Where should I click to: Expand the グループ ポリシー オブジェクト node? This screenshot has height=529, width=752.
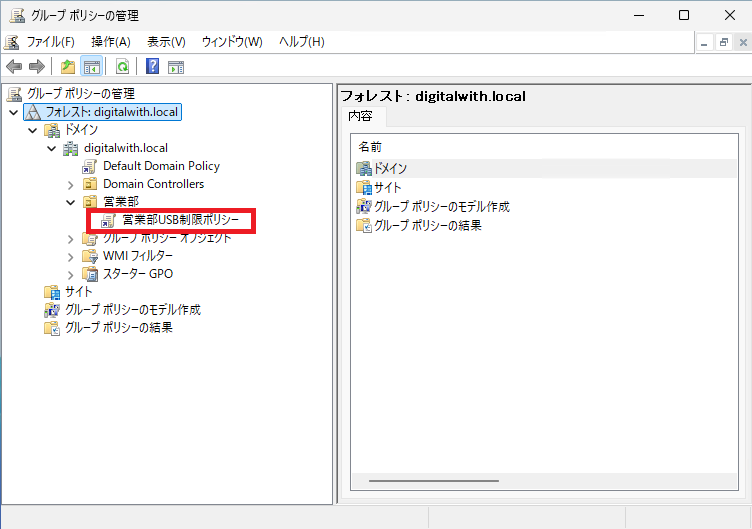coord(70,239)
